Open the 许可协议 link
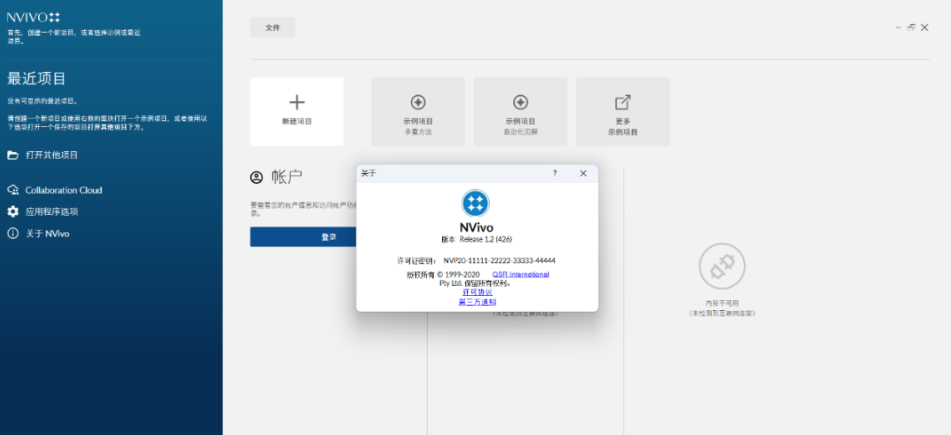Screen dimensions: 951x435 point(477,292)
